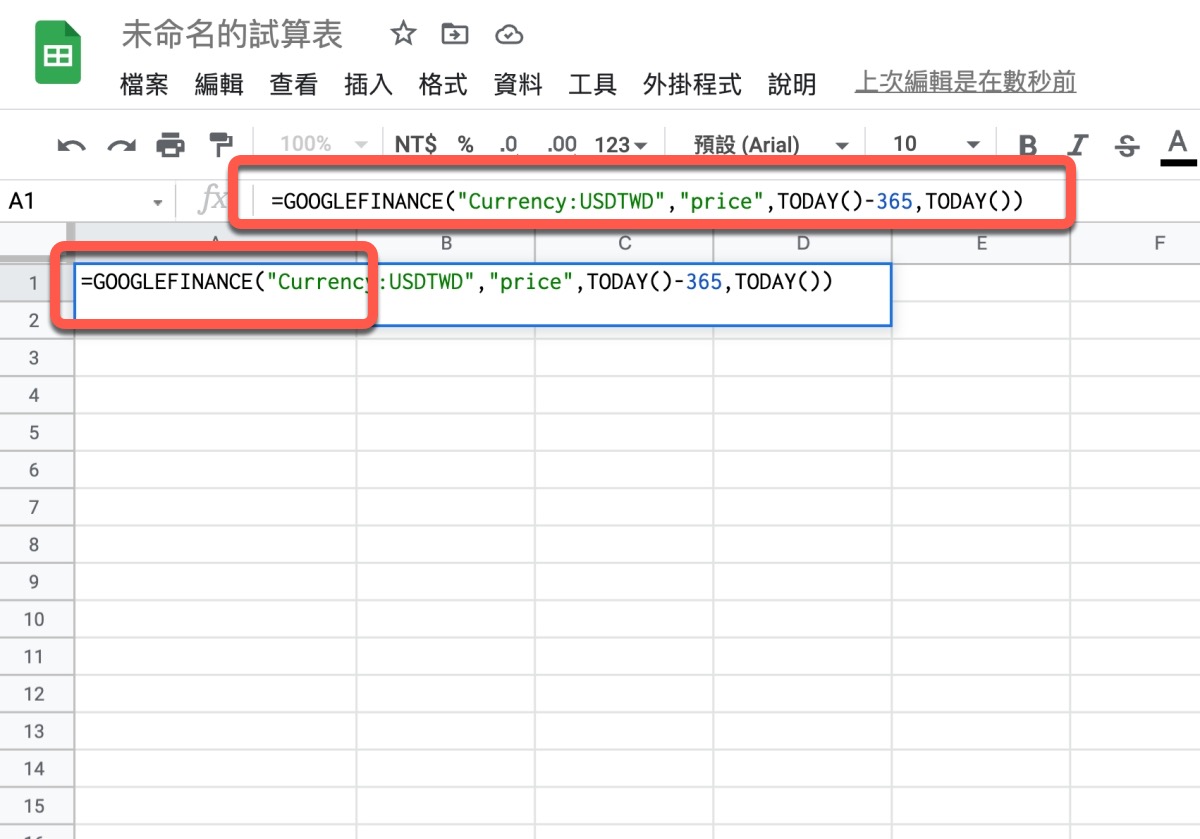Apply NT$ currency format
1200x839 pixels.
[x=415, y=145]
